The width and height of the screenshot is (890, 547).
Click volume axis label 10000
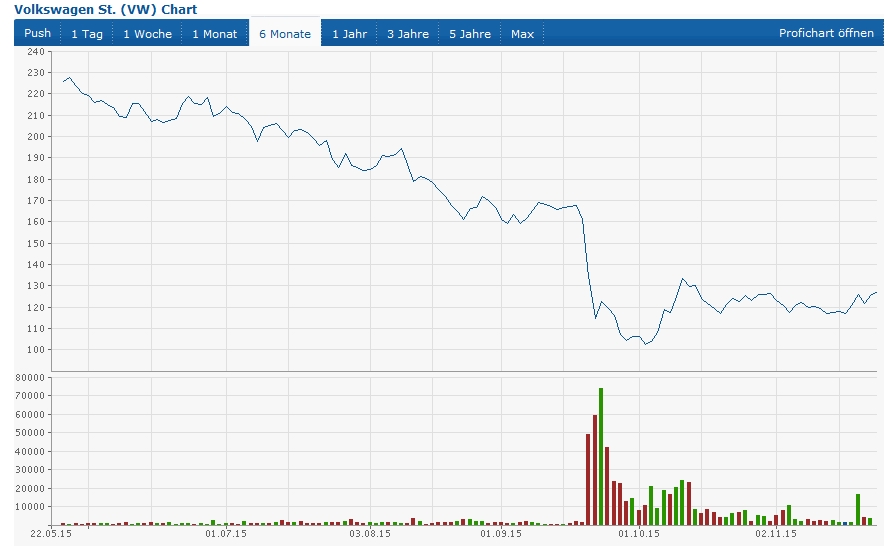point(31,507)
